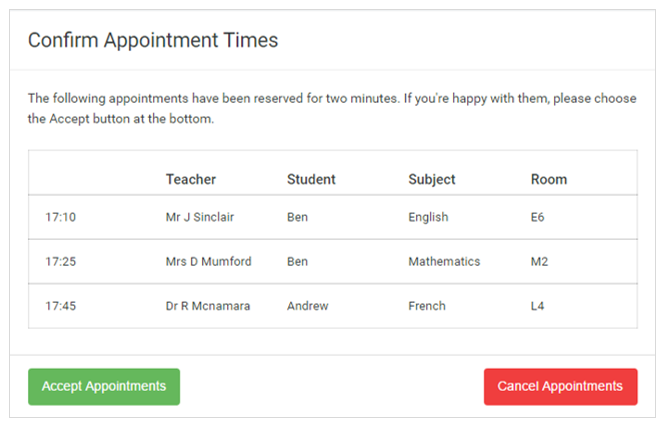Click teacher Dr R Mcnamara
This screenshot has height=428, width=669.
pos(209,306)
